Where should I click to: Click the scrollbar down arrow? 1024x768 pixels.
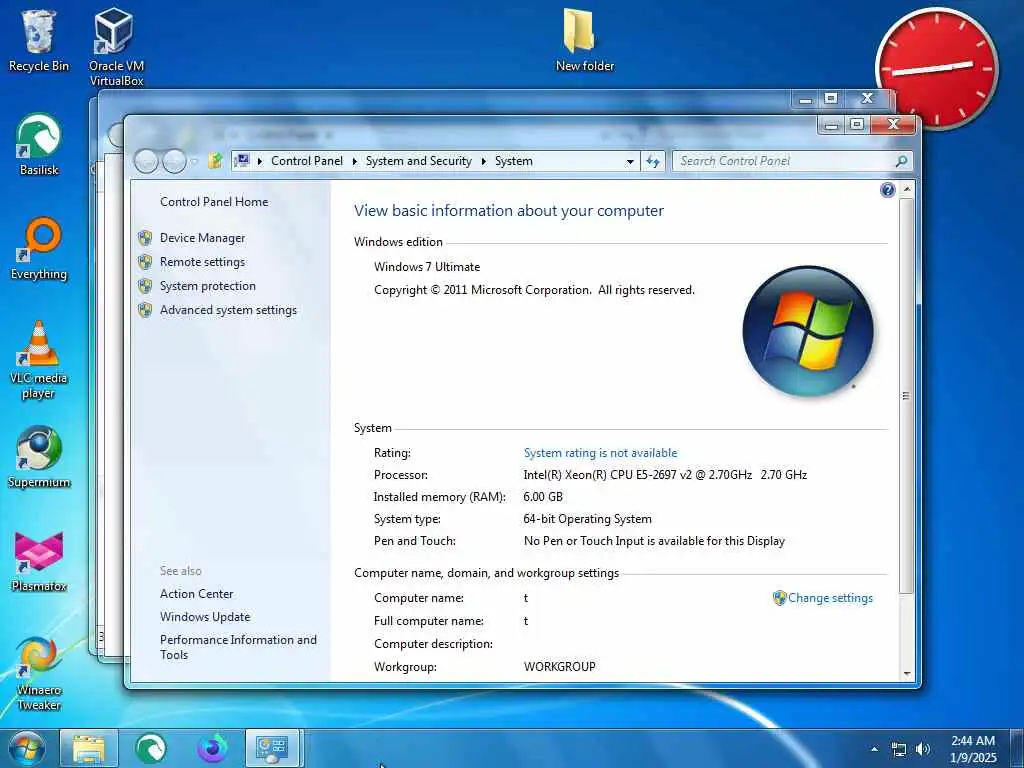[906, 673]
